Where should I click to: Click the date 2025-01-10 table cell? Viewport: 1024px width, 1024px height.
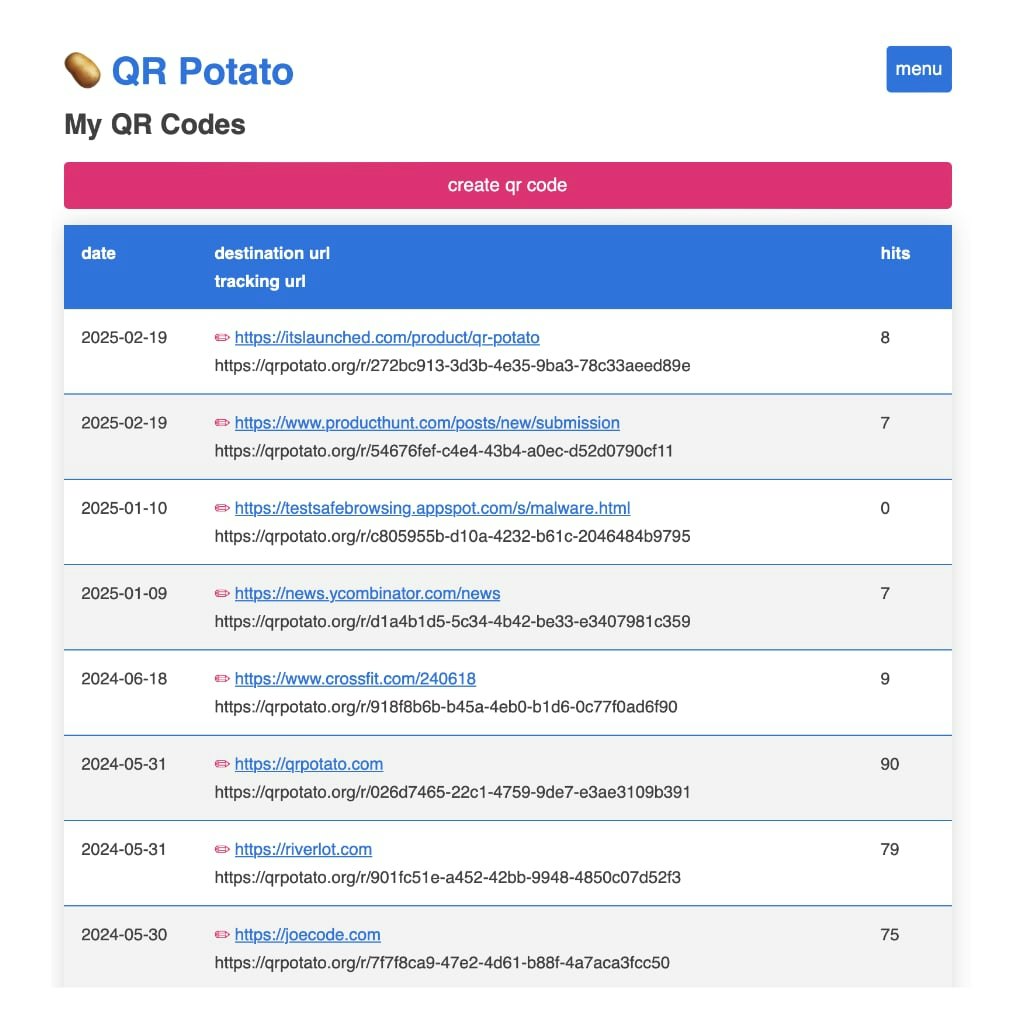point(123,508)
